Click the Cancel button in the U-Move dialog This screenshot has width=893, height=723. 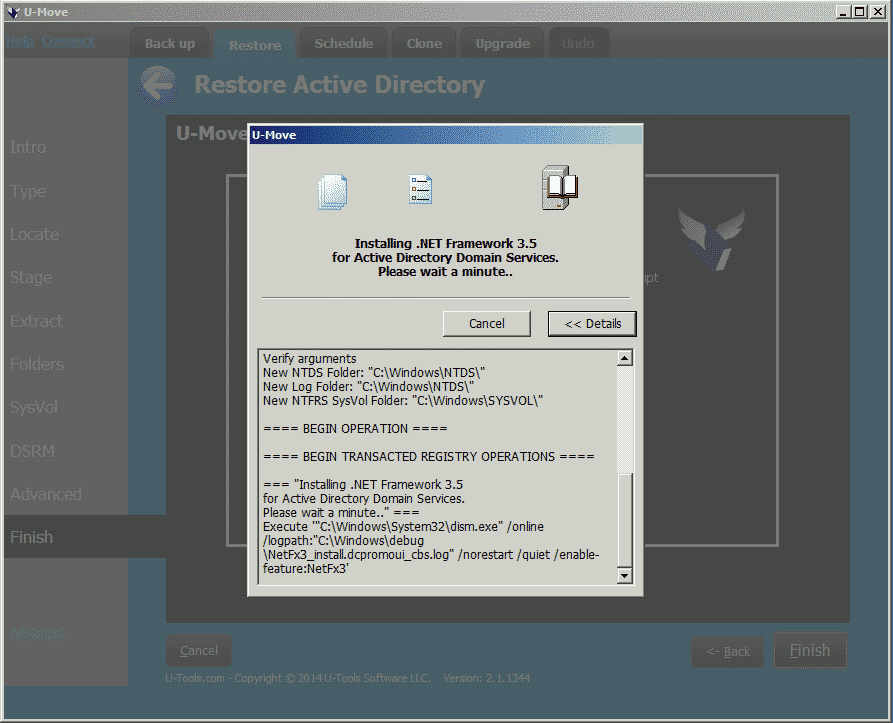486,323
